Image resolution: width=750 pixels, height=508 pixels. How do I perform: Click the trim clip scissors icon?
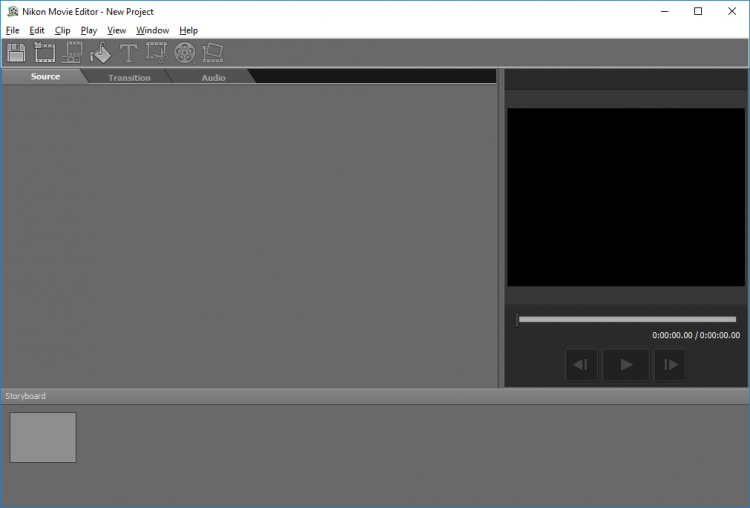156,53
